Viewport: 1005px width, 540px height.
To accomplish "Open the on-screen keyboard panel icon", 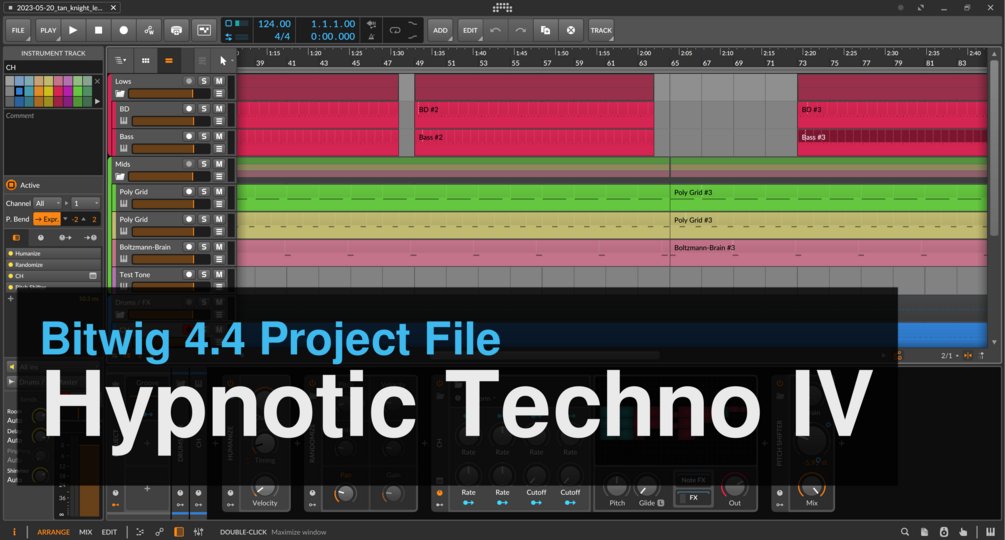I will pos(990,532).
